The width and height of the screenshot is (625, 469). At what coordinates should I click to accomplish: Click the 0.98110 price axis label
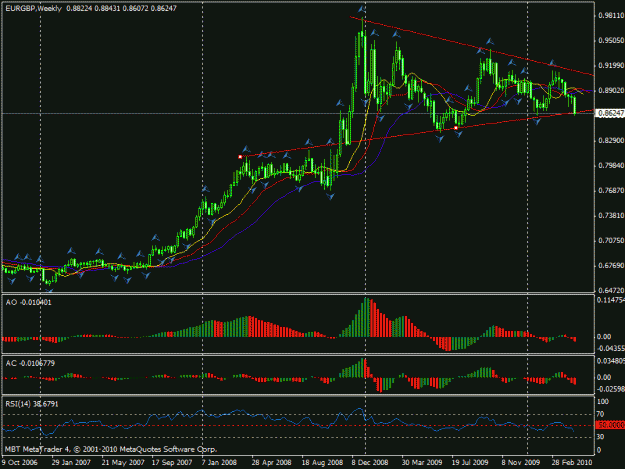pos(611,16)
